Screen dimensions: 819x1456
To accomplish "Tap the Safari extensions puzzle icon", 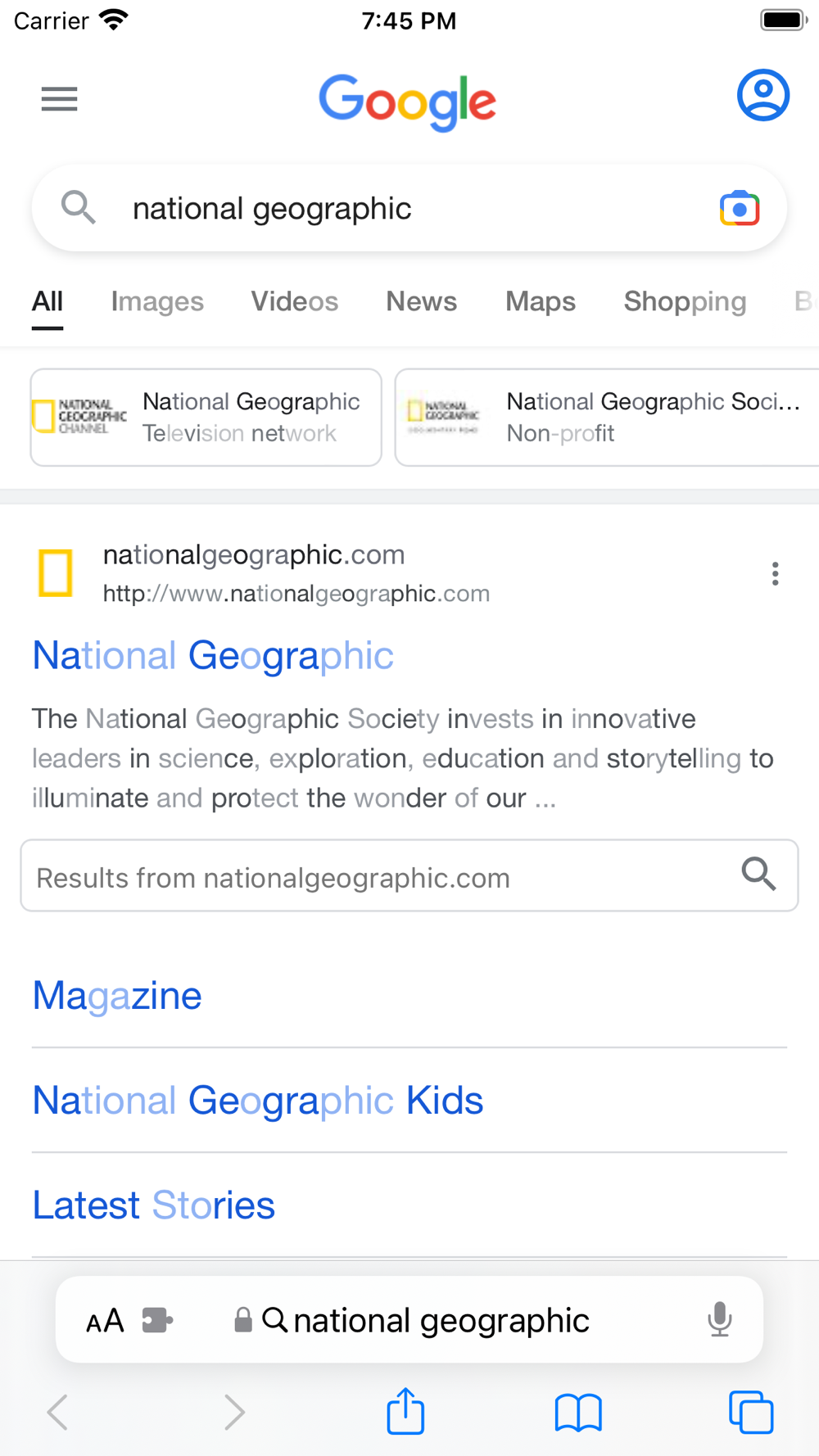I will (x=157, y=1320).
